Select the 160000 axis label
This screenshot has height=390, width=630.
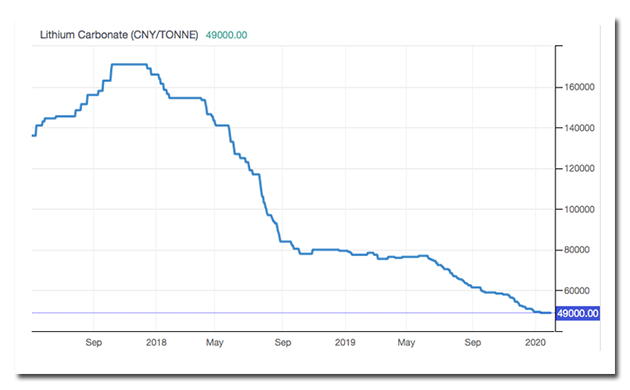(579, 87)
